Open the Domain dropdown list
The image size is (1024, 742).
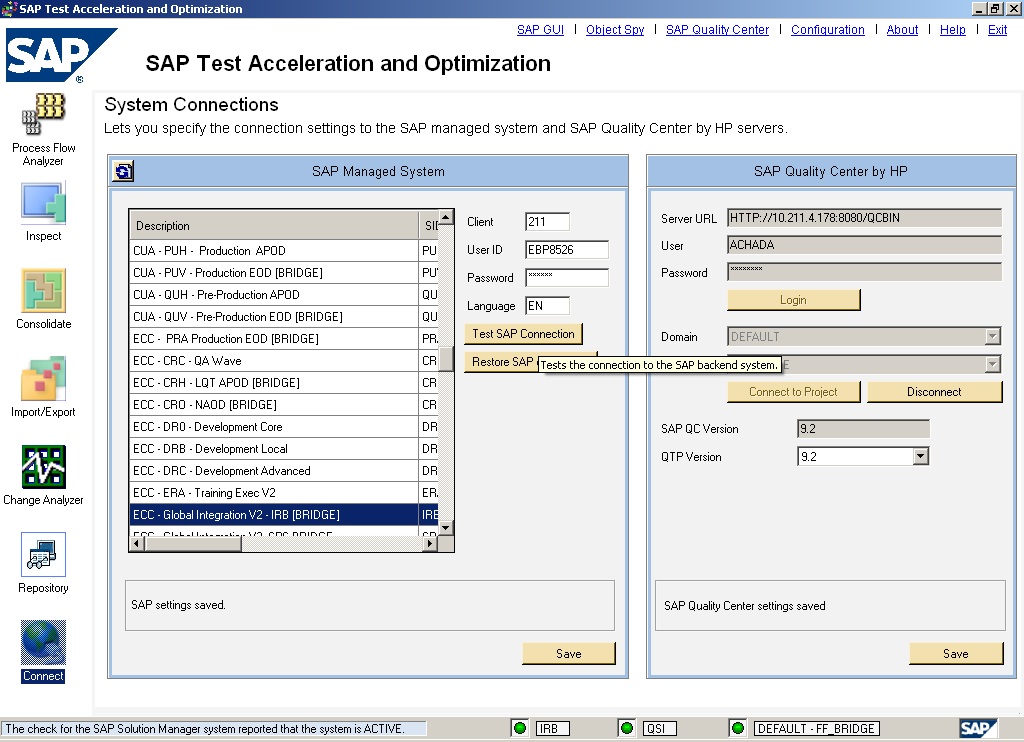click(992, 337)
